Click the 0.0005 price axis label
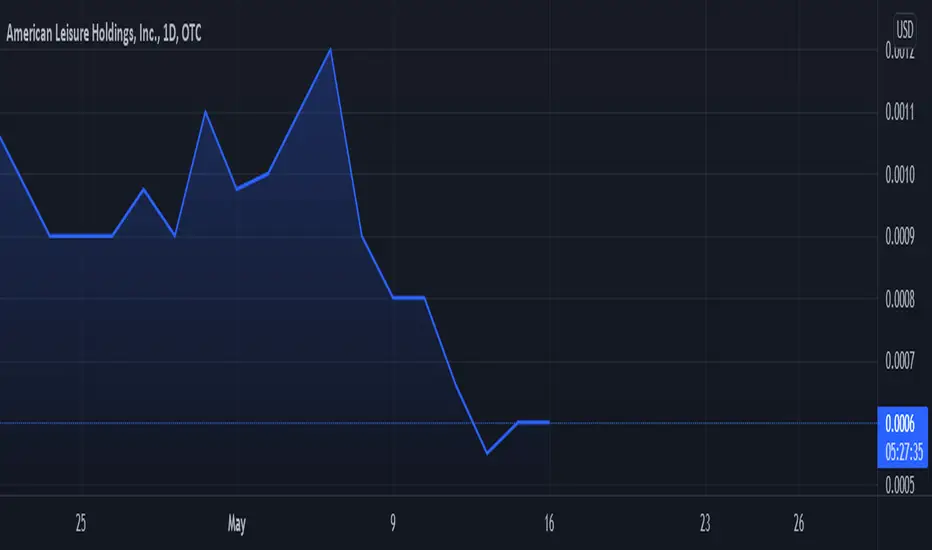This screenshot has height=550, width=932. tap(900, 485)
